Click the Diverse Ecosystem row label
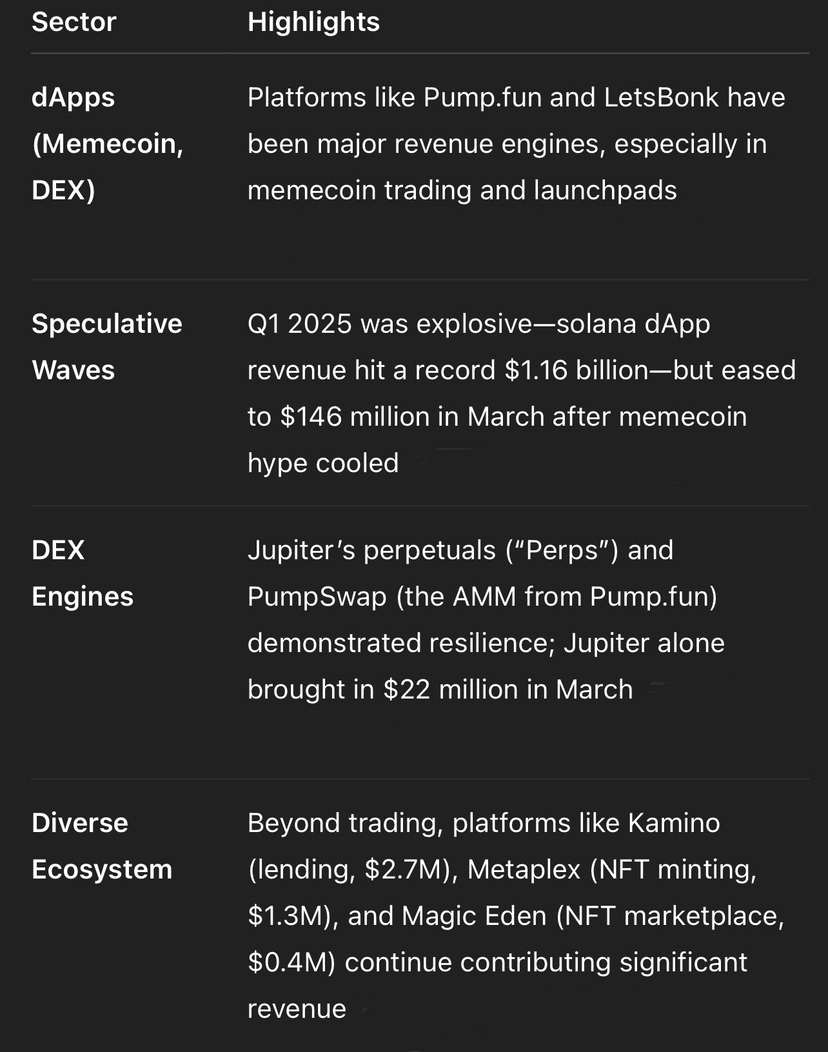This screenshot has height=1052, width=828. pos(102,846)
